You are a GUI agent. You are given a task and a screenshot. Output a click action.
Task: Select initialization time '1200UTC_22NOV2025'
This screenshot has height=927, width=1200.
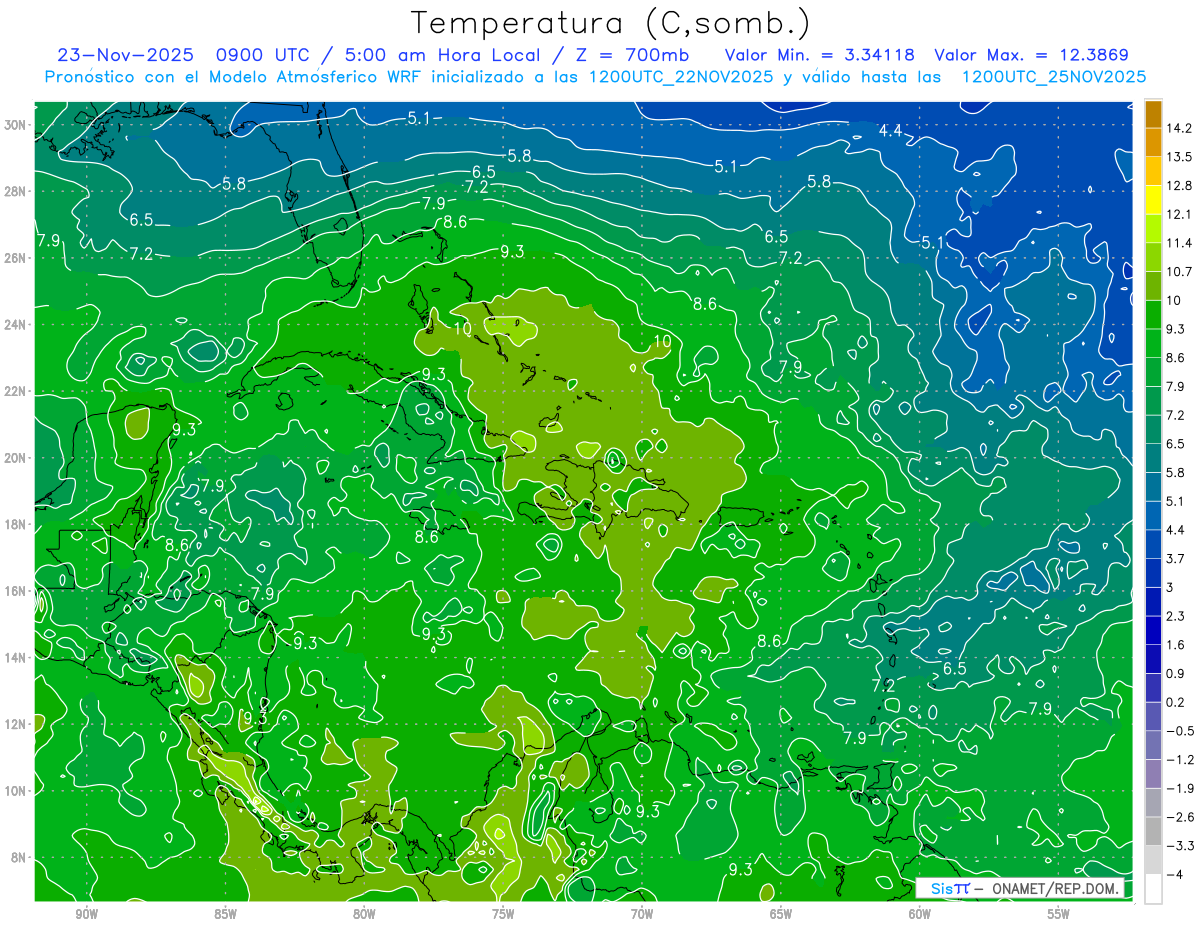(x=680, y=76)
